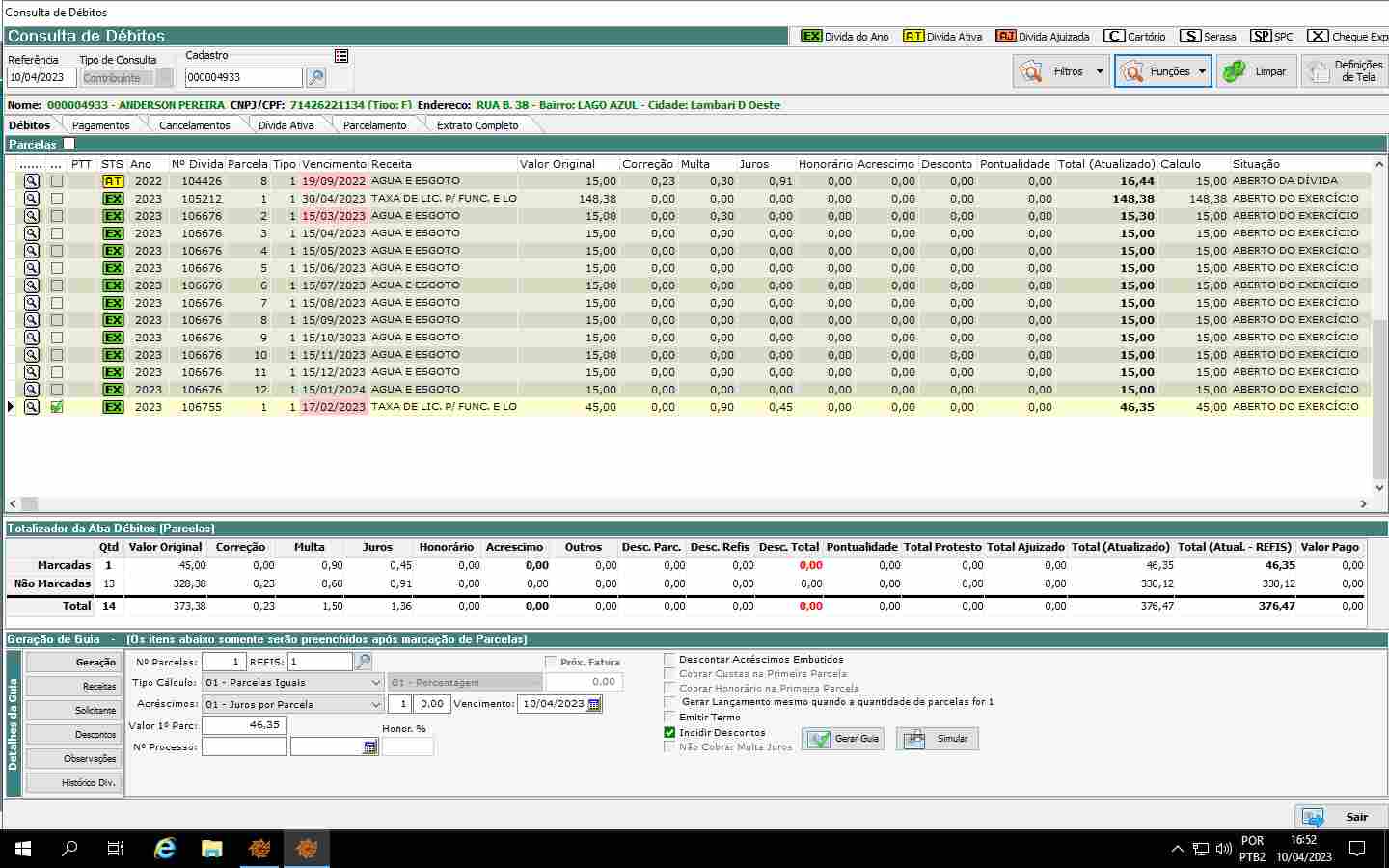Open Definições de Tela settings
The height and width of the screenshot is (868, 1389).
[1345, 71]
